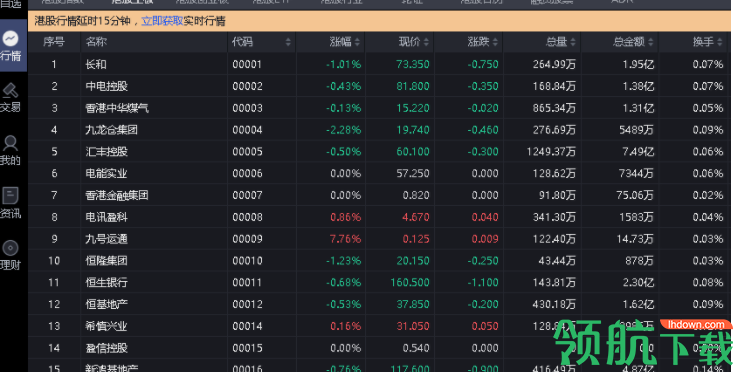Click the 75.06万 turnover amount
The image size is (733, 372).
(635, 195)
